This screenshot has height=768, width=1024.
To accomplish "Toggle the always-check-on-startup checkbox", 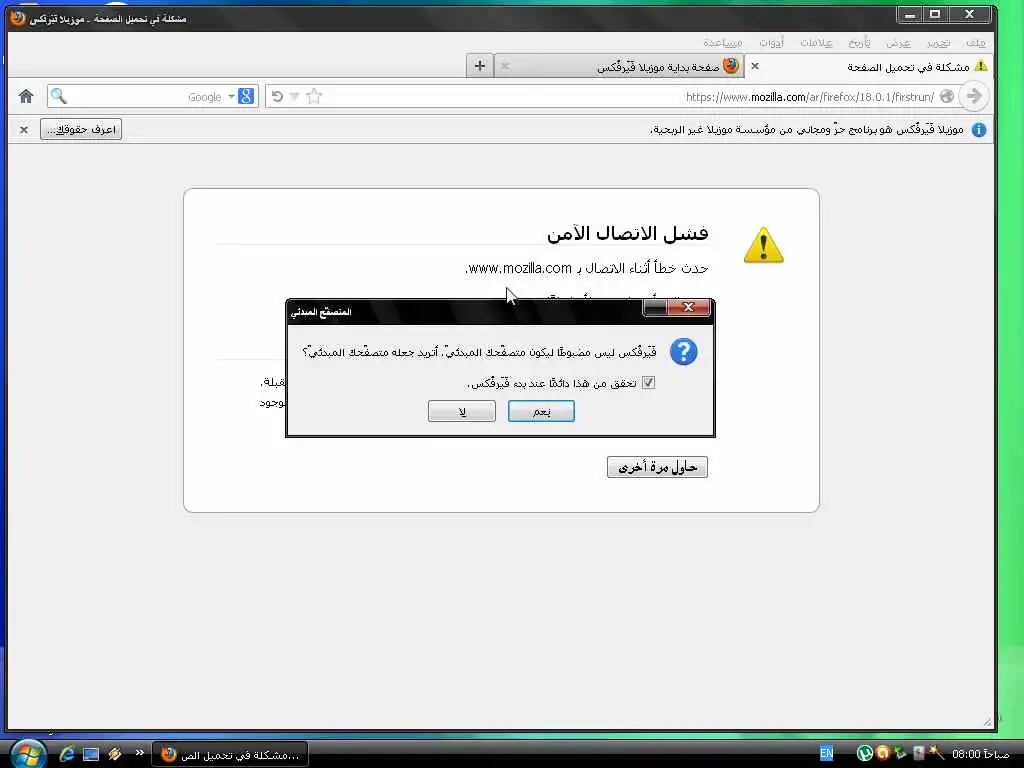I will click(648, 383).
